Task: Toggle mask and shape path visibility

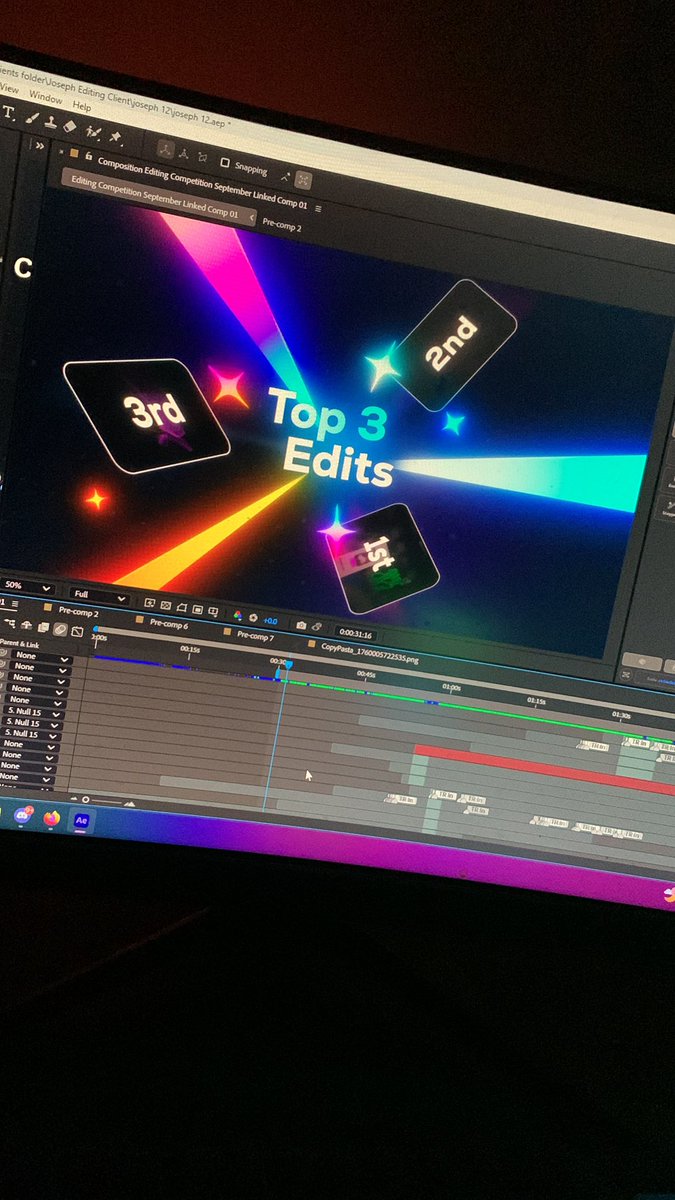Action: [x=182, y=607]
